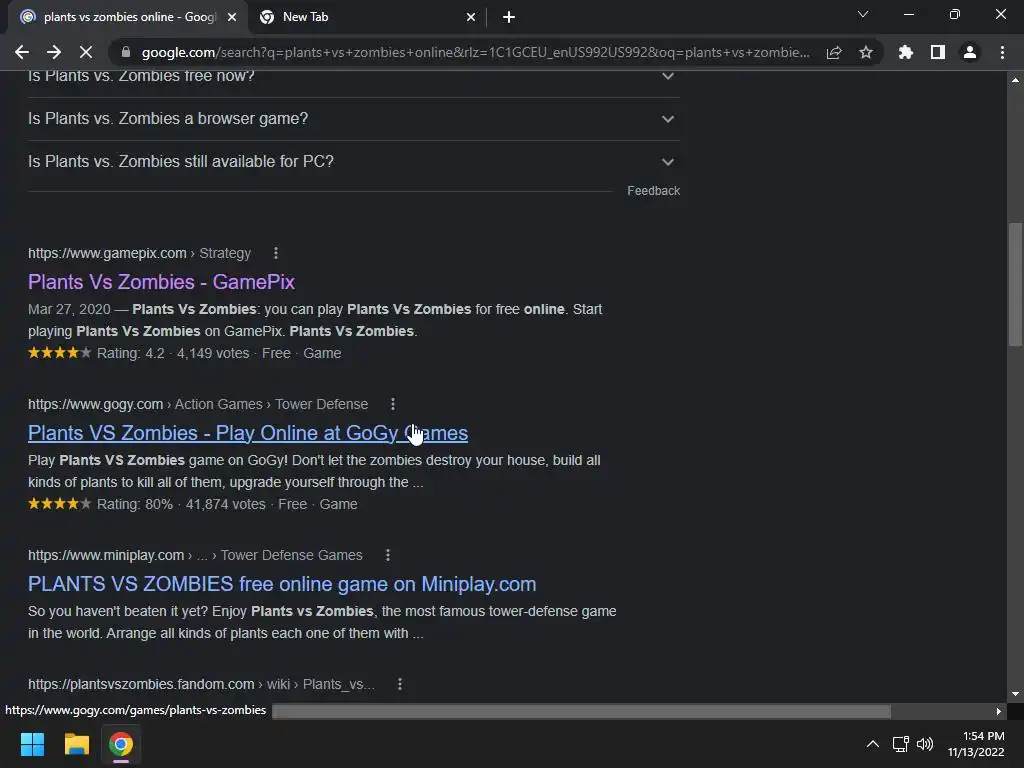The image size is (1024, 768).
Task: Click the gamepix.com URL breadcrumb
Action: tap(139, 253)
